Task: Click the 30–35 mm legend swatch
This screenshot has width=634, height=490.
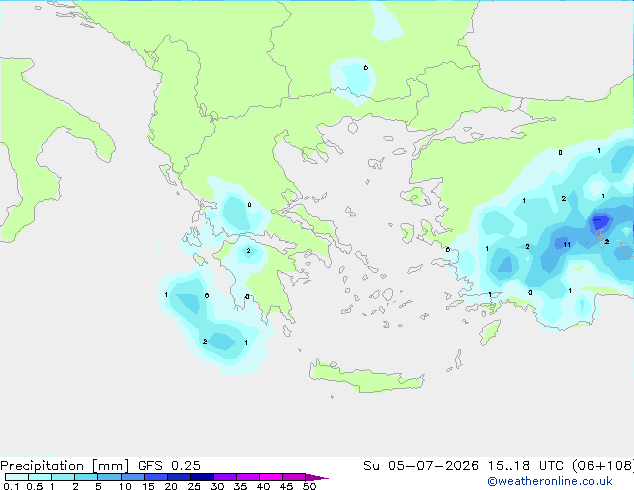Action: (225, 477)
